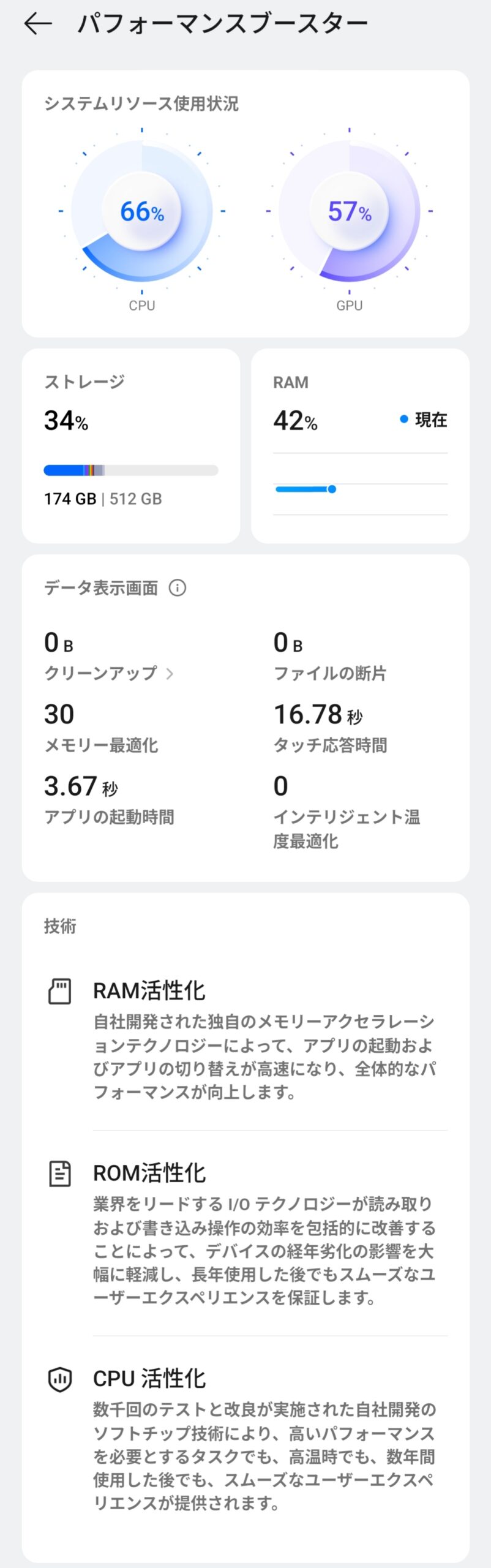Viewport: 491px width, 1568px height.
Task: Tap the ROM活性化 document icon
Action: pos(59,1173)
